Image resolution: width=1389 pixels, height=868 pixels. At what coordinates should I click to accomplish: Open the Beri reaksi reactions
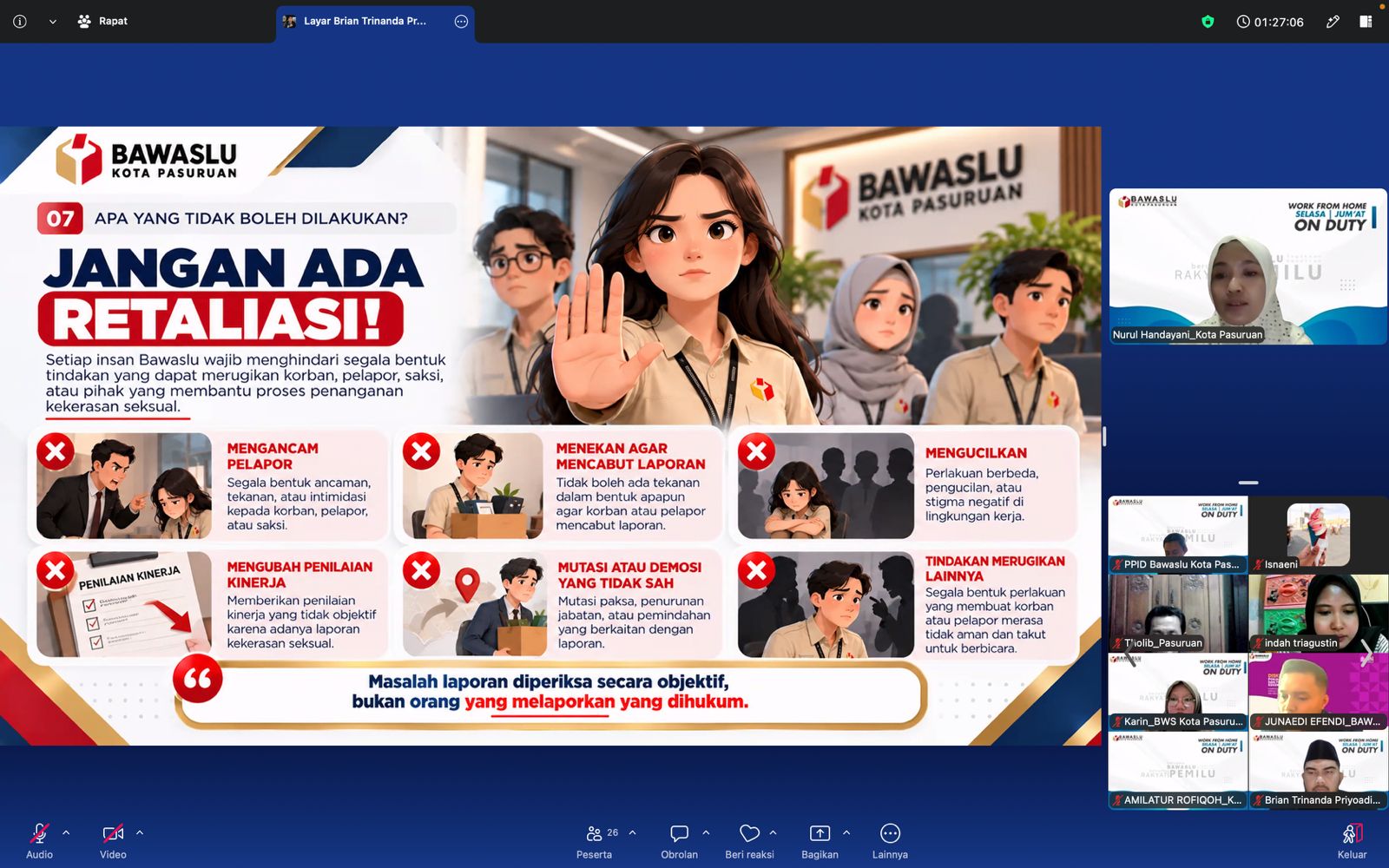[x=749, y=840]
